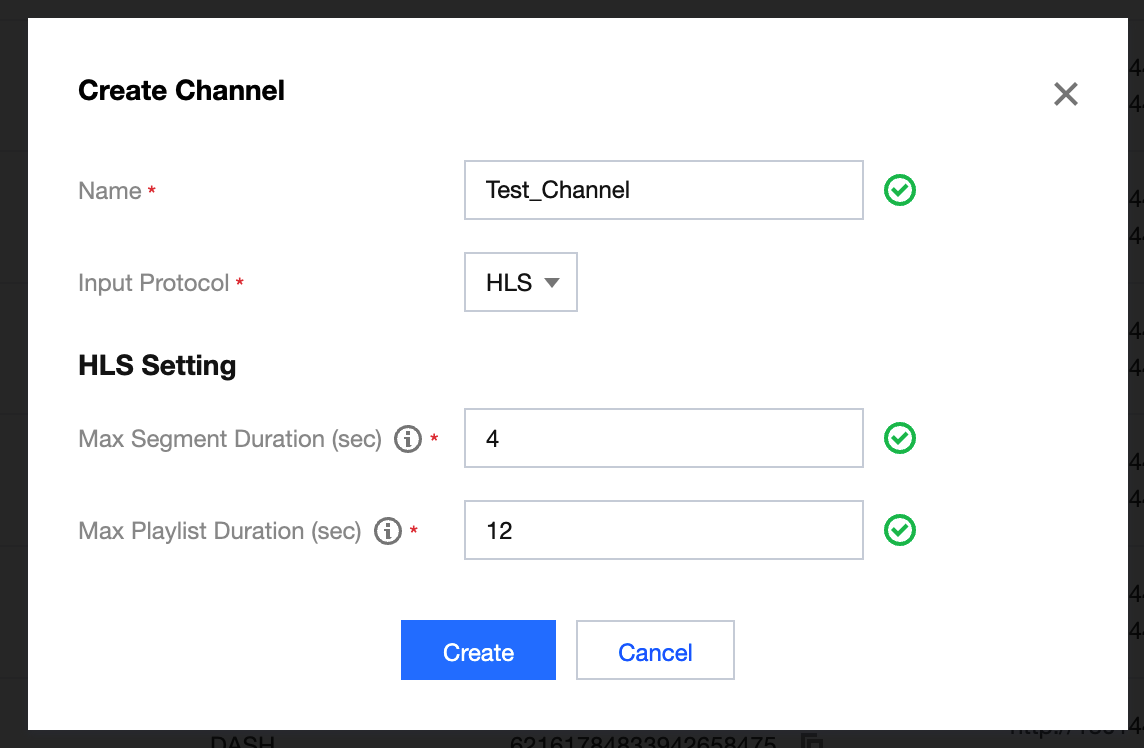Click the copy icon below the dialog
The image size is (1144, 748).
click(812, 742)
